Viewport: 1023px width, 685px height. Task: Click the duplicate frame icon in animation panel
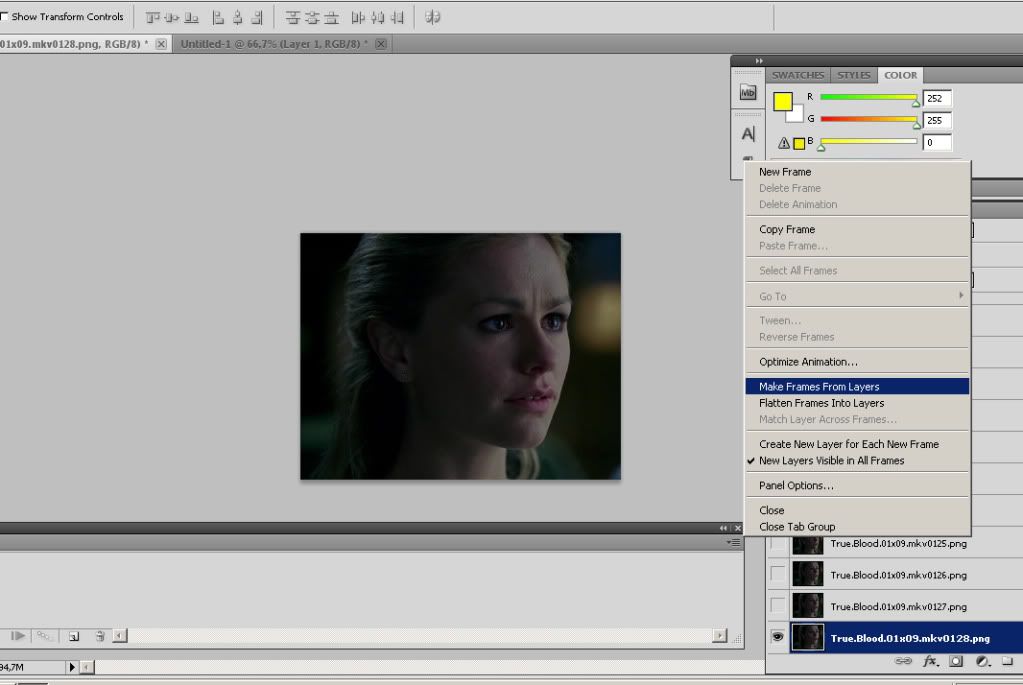pyautogui.click(x=74, y=635)
